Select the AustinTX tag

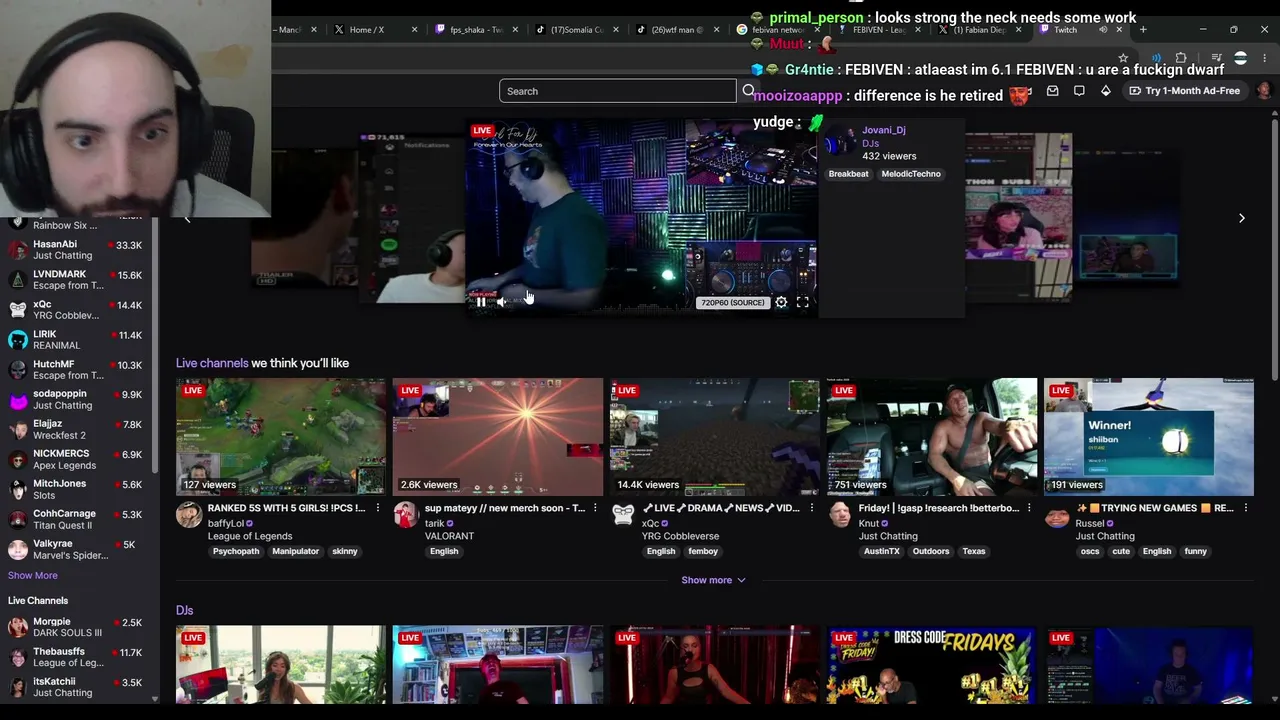click(882, 551)
